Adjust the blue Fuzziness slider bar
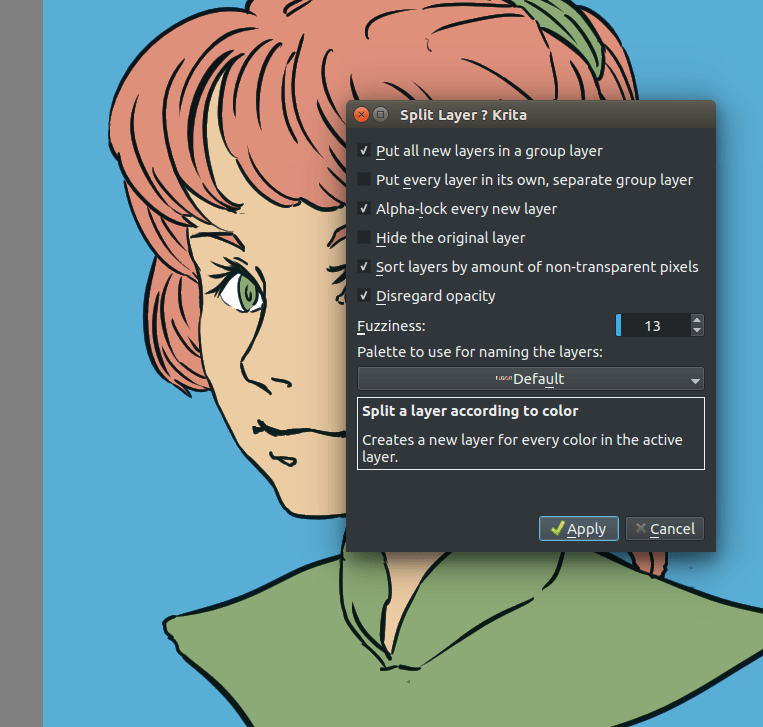The image size is (763, 727). [618, 326]
